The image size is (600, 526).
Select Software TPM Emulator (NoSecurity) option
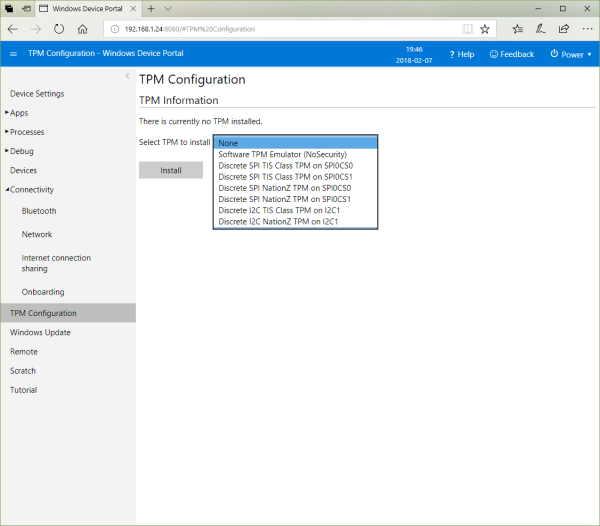click(282, 154)
